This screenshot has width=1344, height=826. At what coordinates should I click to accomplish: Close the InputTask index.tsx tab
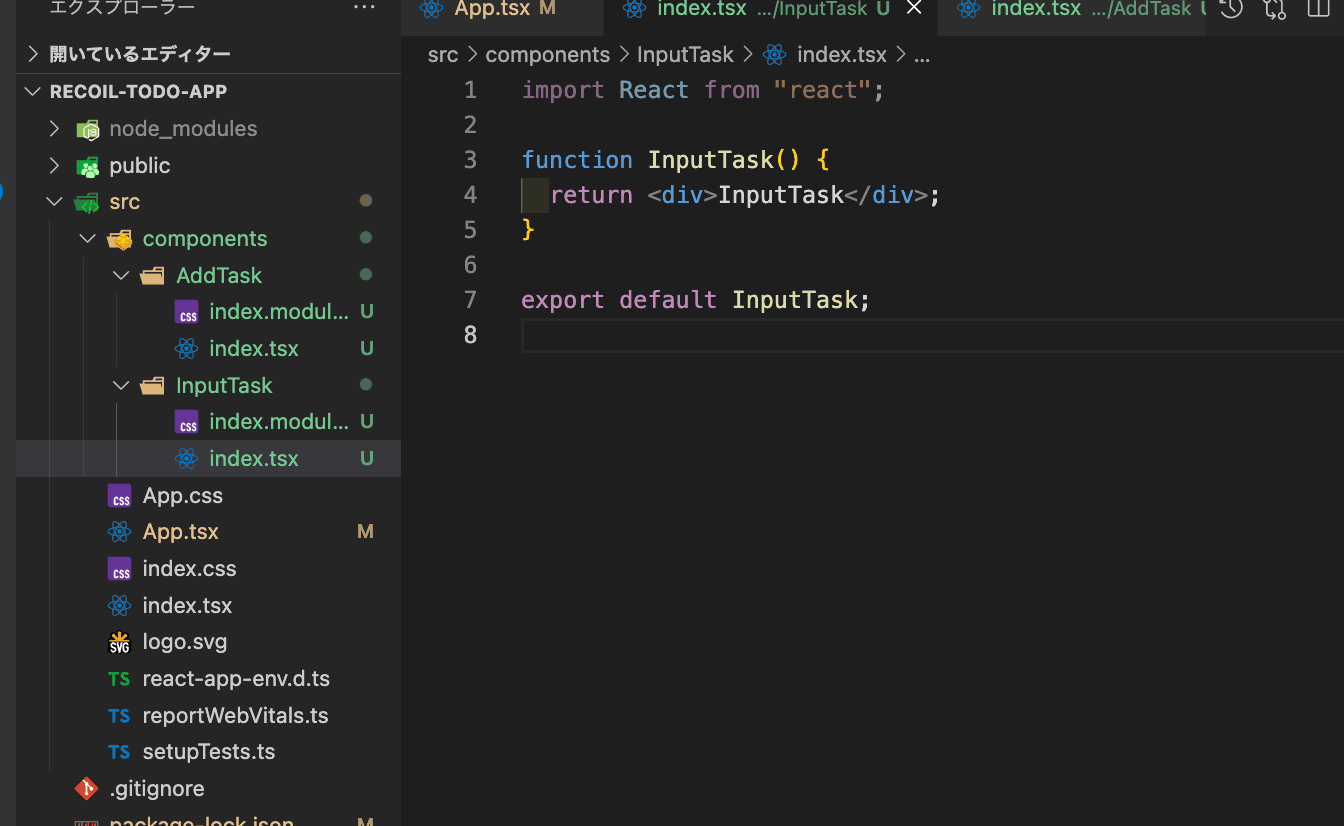click(x=913, y=9)
